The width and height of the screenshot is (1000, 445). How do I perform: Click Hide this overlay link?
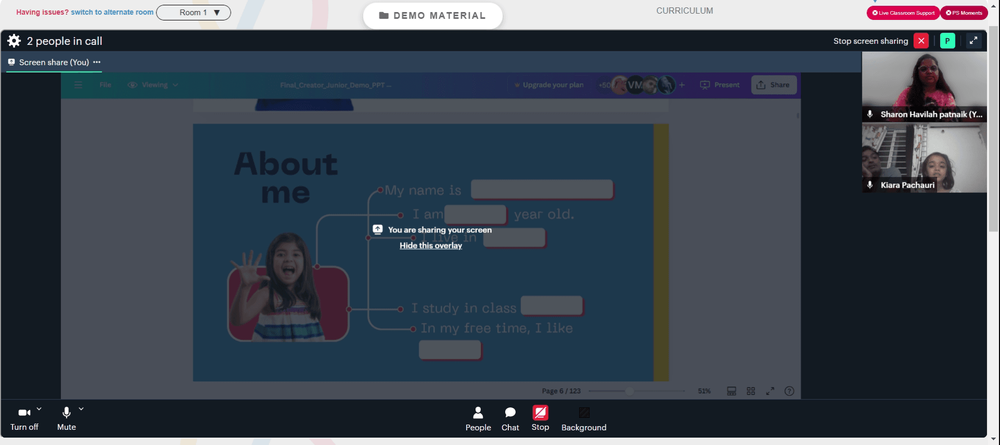coord(430,245)
